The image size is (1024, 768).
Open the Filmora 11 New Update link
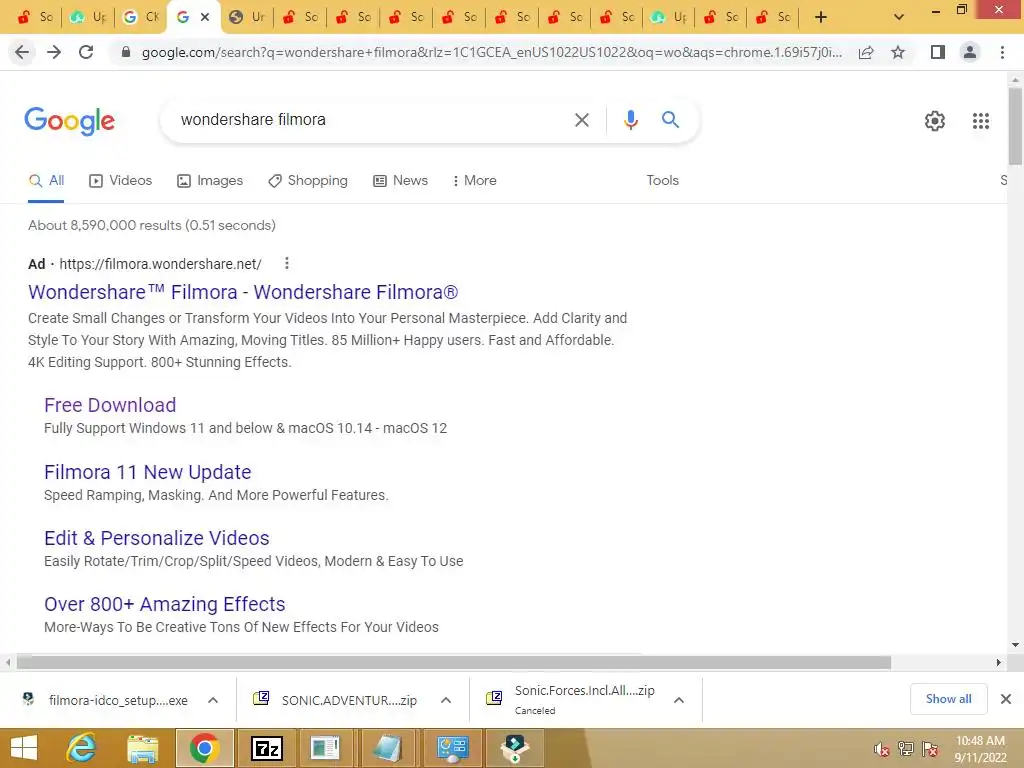(148, 472)
